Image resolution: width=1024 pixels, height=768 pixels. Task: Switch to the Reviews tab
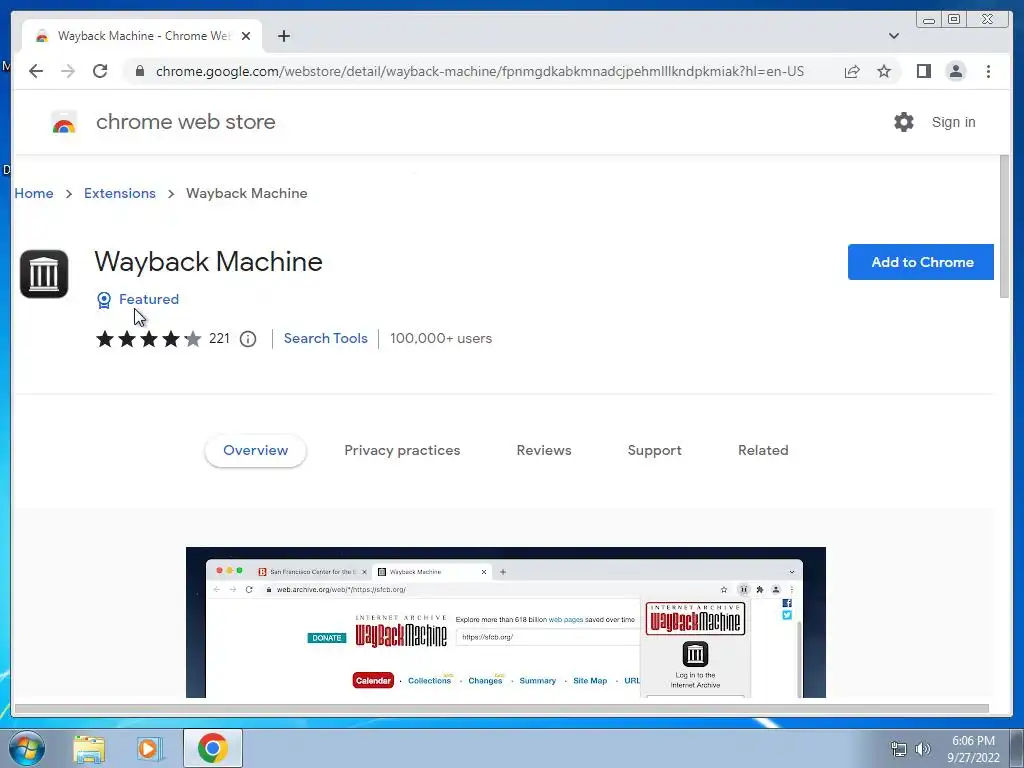[544, 450]
